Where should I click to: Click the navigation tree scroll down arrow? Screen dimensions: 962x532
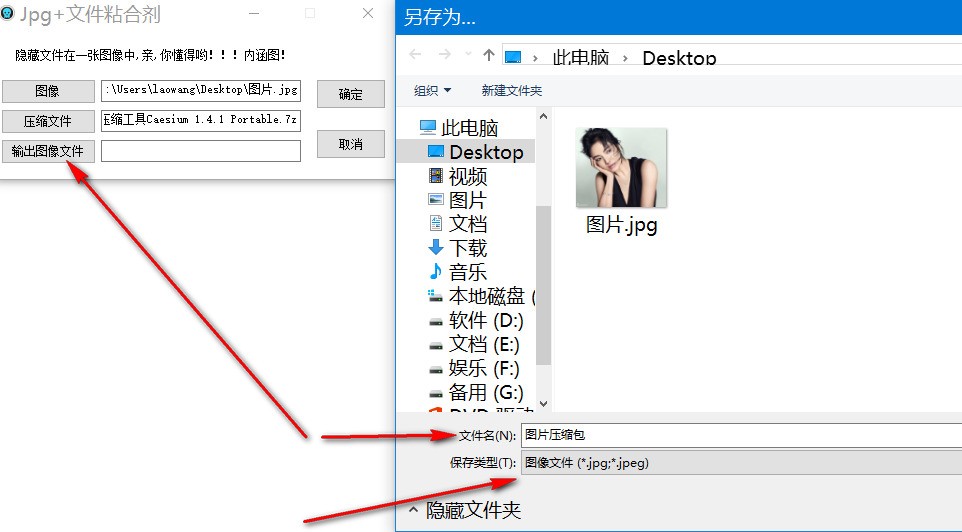[543, 404]
